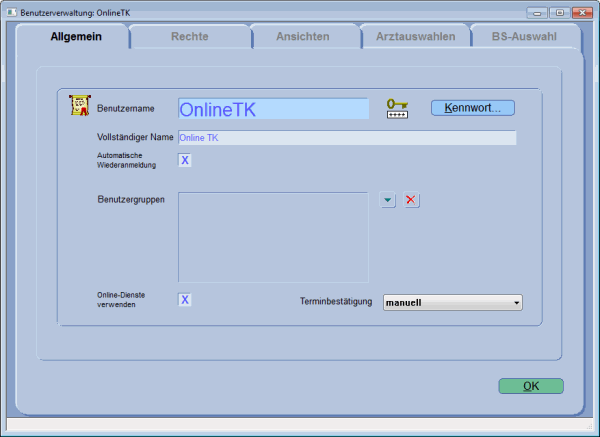This screenshot has height=437, width=600.
Task: Click inside the Benutzergruppen list box
Action: 273,237
